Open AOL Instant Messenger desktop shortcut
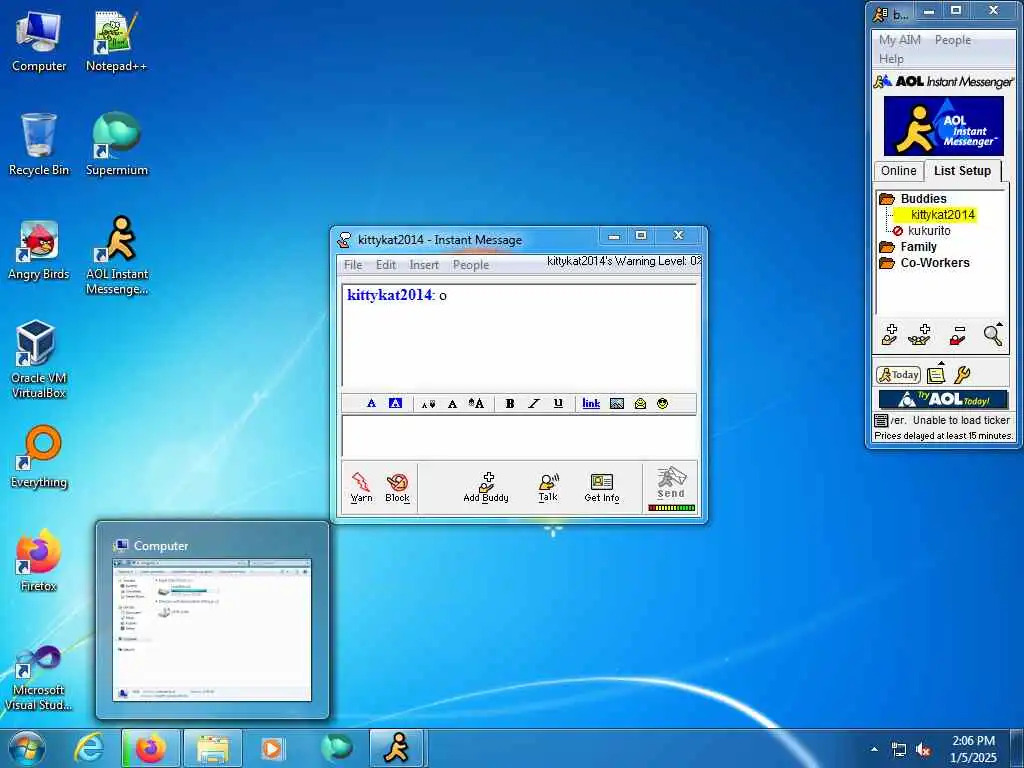Image resolution: width=1024 pixels, height=768 pixels. click(x=116, y=256)
